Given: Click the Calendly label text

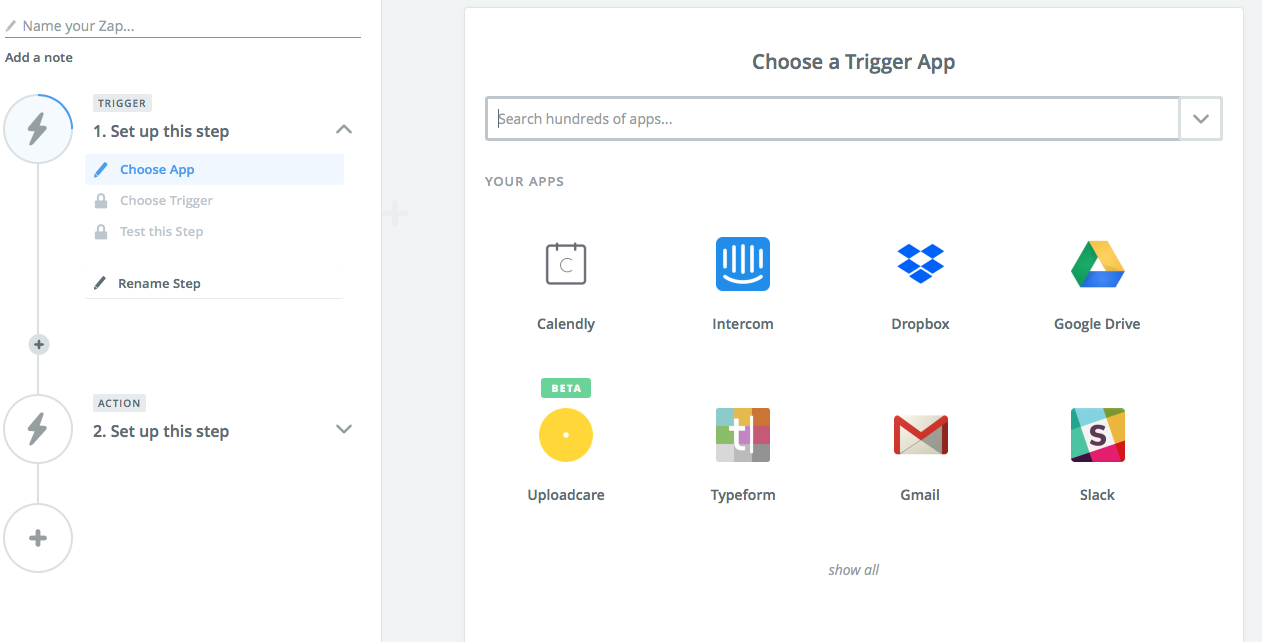Looking at the screenshot, I should [x=566, y=324].
